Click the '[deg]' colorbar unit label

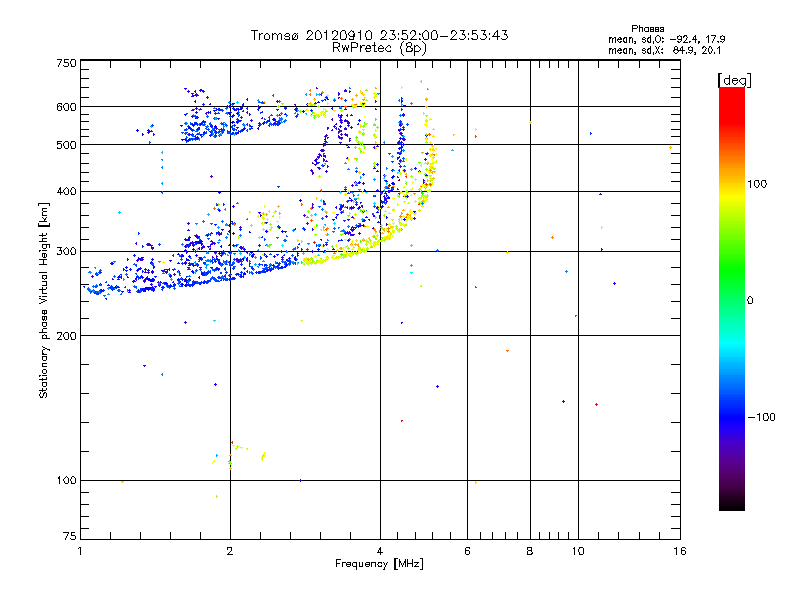coord(734,80)
